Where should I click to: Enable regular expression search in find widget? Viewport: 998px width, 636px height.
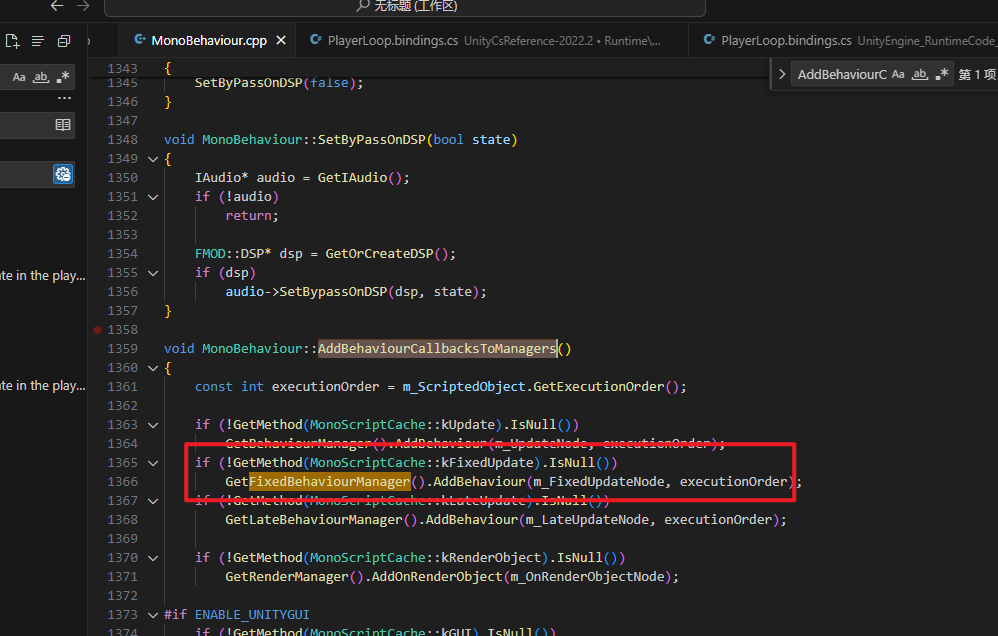click(x=941, y=73)
